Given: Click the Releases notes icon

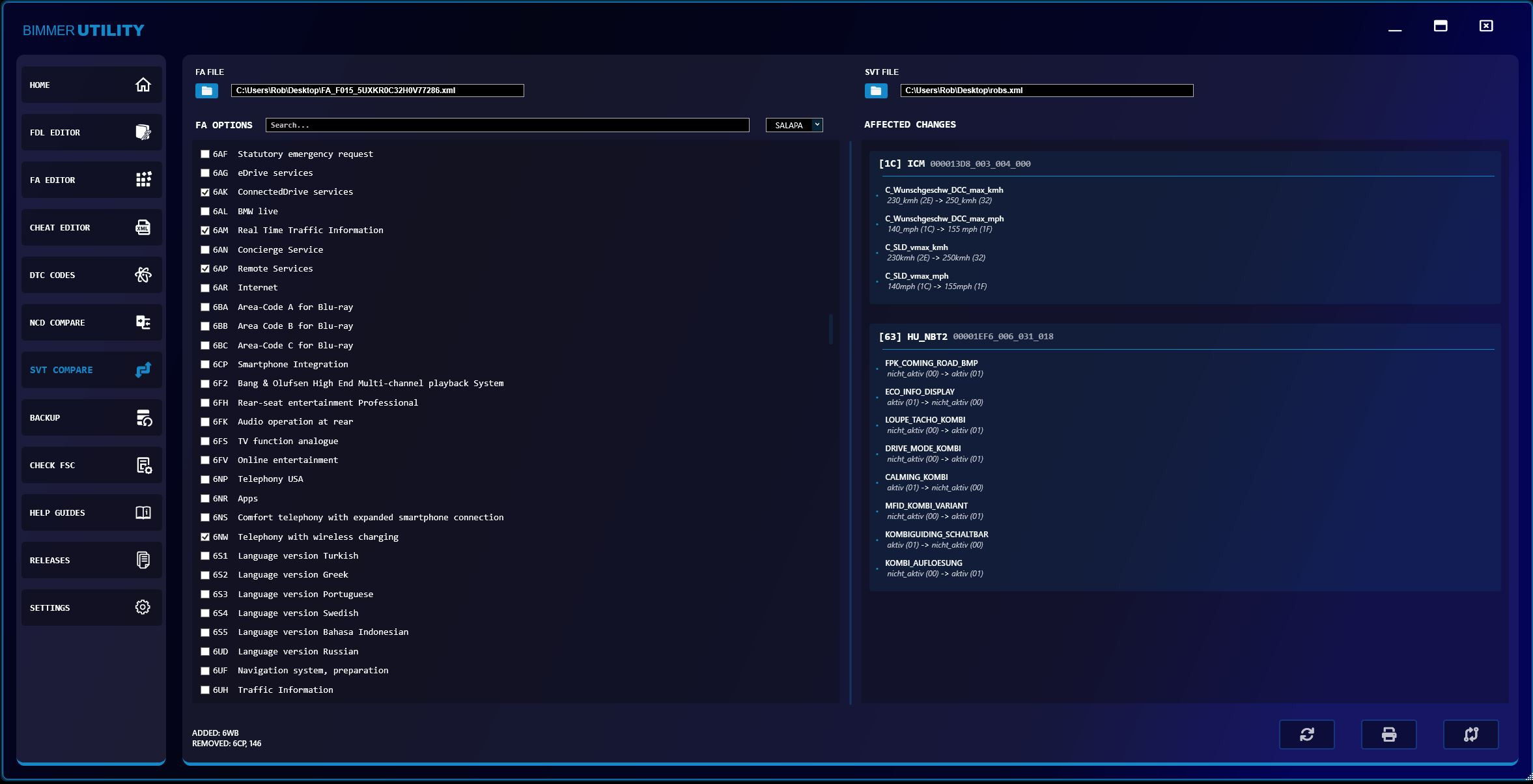Looking at the screenshot, I should (x=143, y=560).
